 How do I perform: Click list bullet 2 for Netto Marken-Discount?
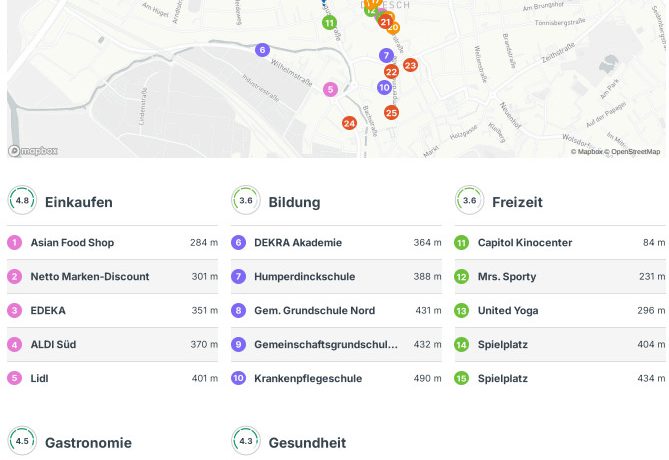15,277
